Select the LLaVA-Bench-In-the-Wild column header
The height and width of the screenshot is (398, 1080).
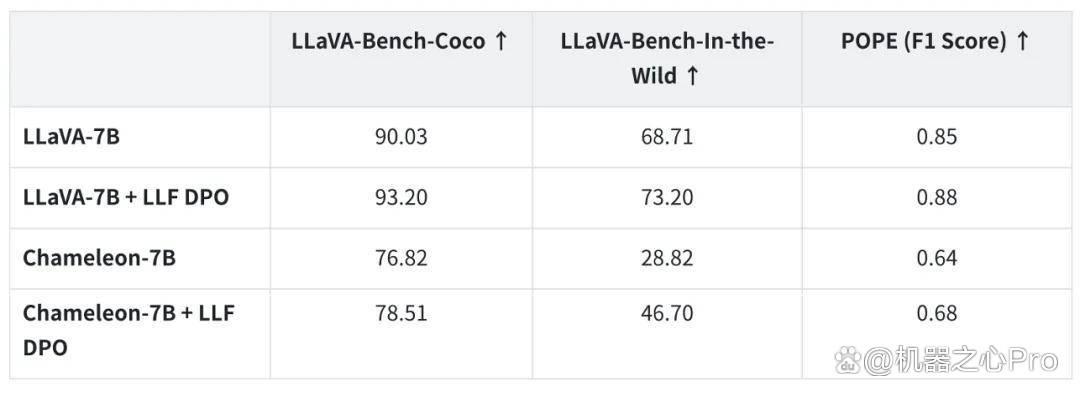(x=667, y=59)
